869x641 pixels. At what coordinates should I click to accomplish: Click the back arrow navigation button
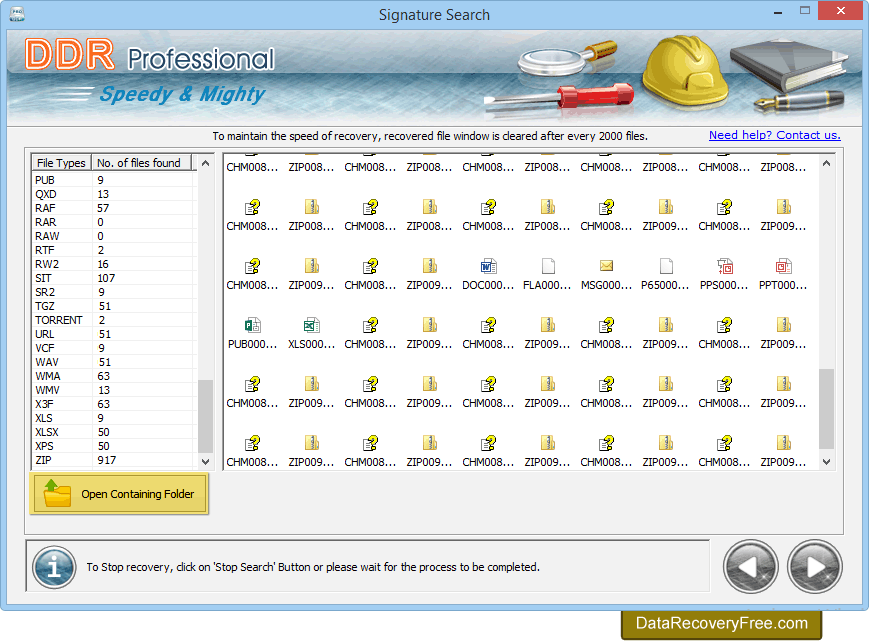click(750, 567)
